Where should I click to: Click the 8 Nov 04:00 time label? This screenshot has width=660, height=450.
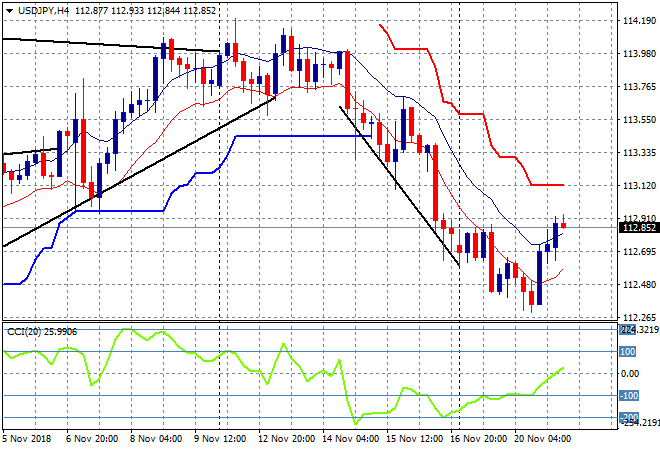(x=156, y=439)
